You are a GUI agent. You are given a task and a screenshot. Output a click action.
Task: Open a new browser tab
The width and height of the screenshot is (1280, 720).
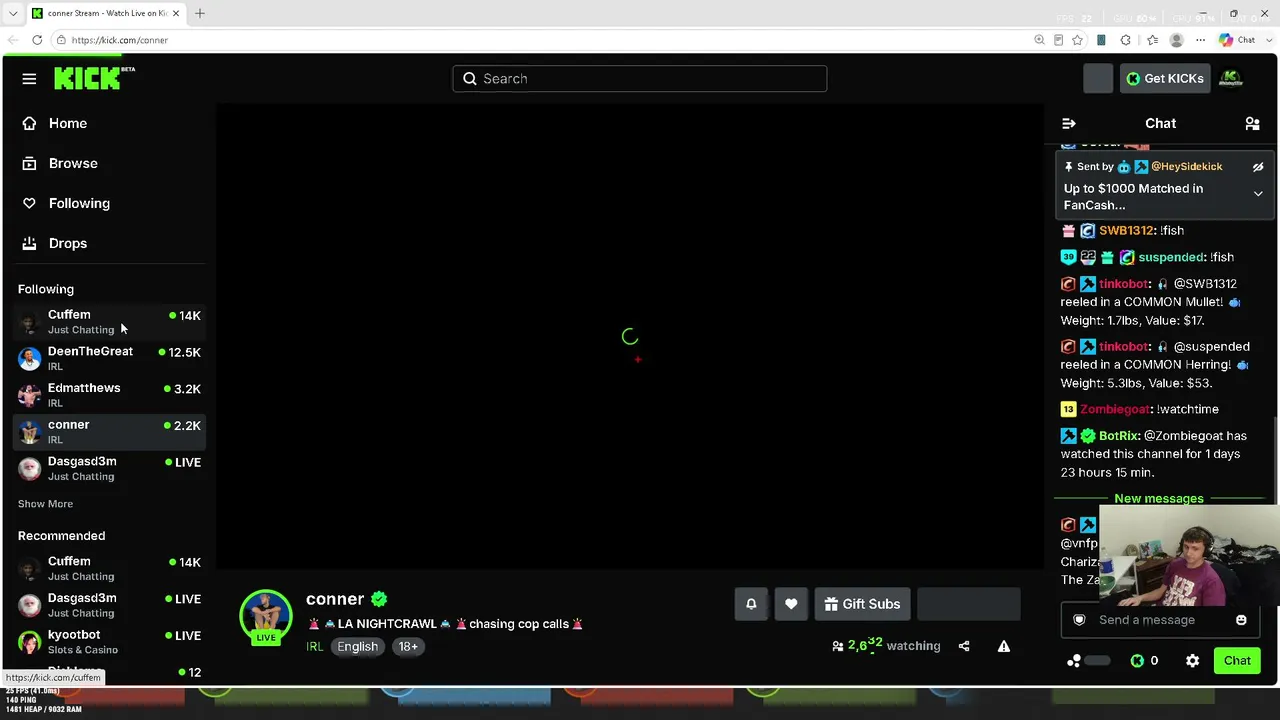200,13
